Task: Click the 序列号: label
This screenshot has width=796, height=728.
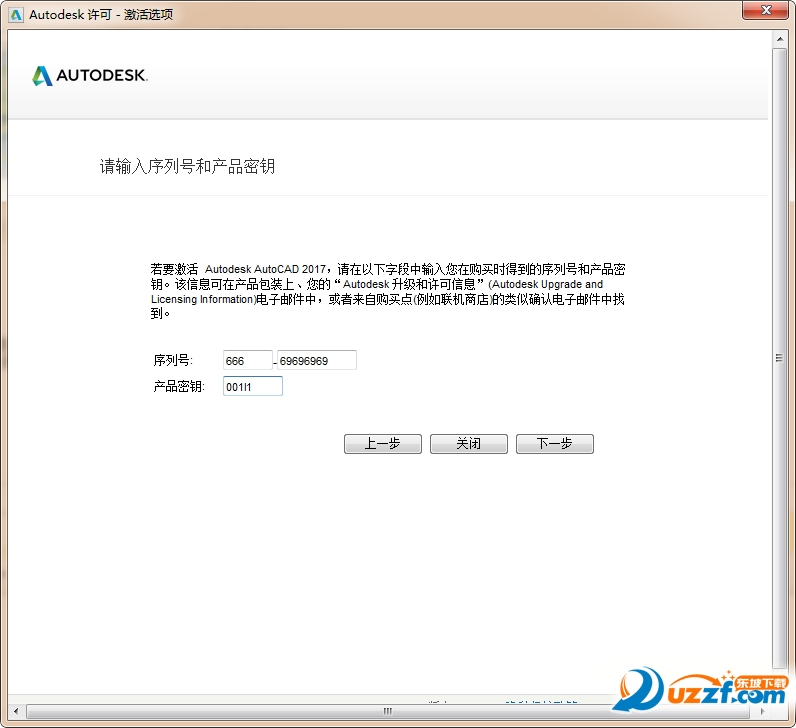Action: (x=173, y=360)
